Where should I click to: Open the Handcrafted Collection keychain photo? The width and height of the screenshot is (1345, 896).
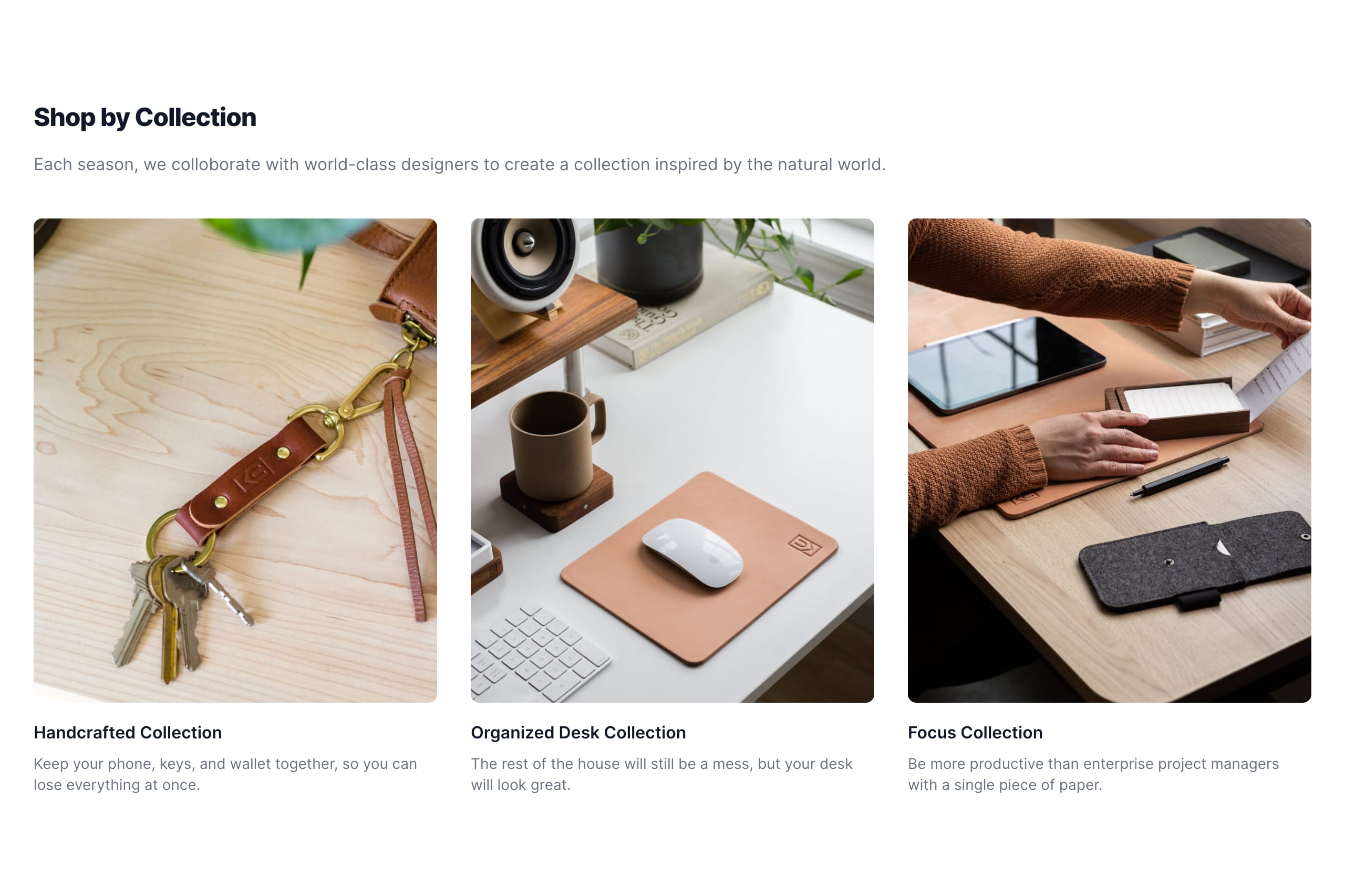235,460
